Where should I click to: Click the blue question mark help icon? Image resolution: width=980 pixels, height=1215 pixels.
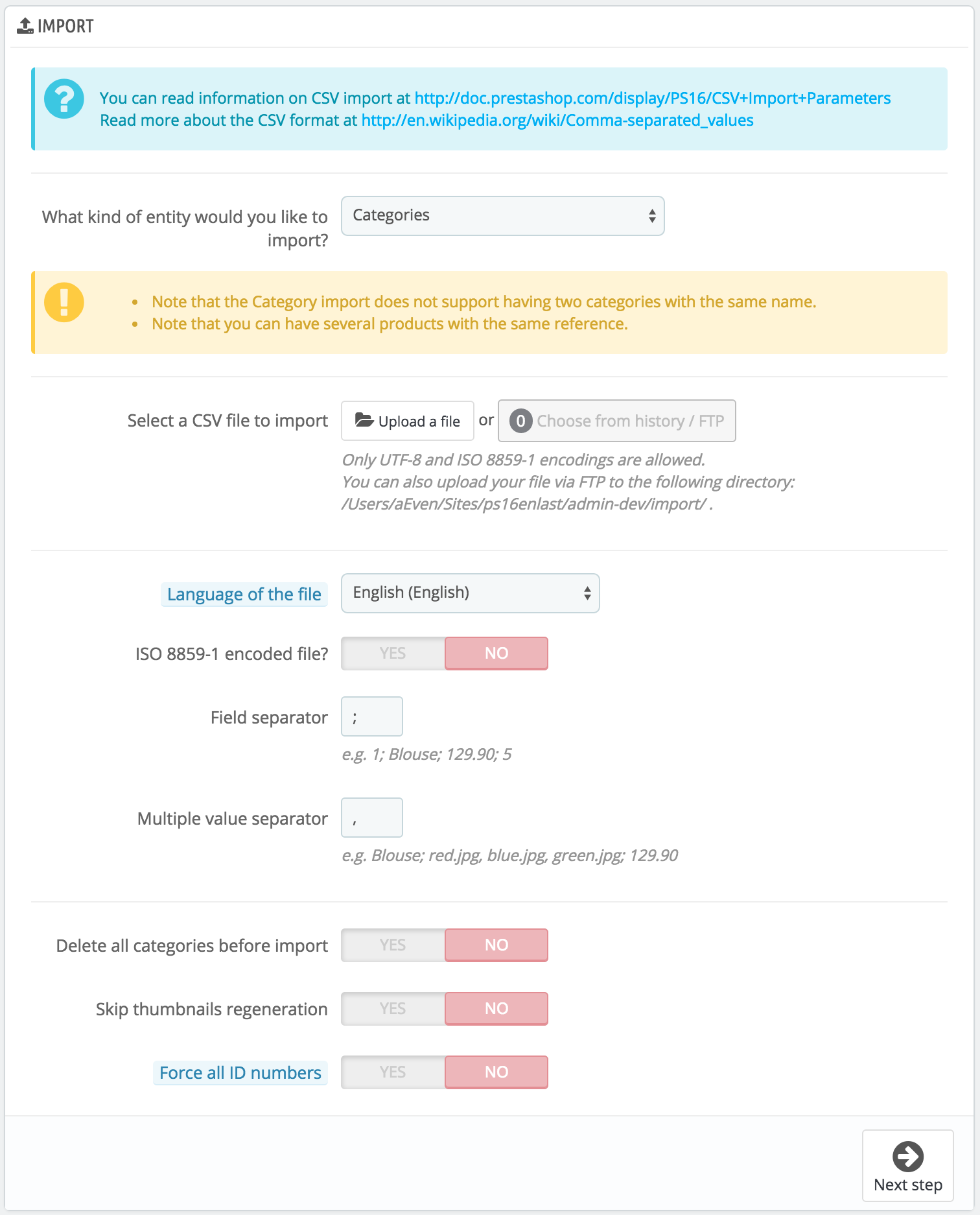[64, 99]
